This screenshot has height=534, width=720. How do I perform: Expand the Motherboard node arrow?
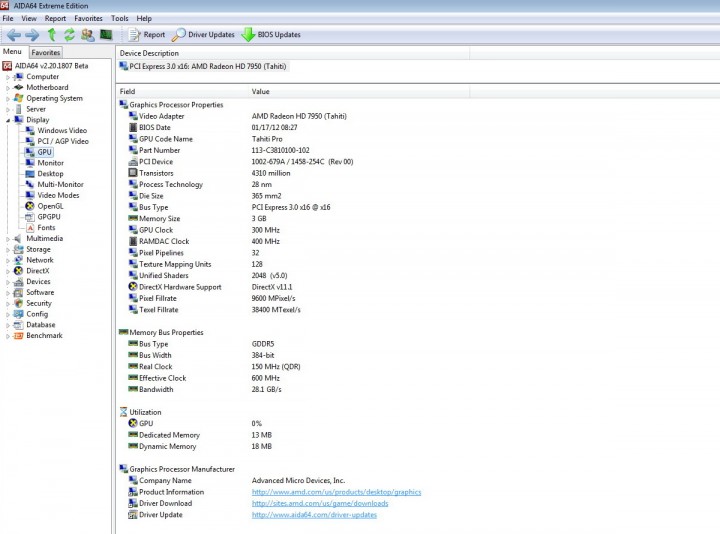click(8, 88)
